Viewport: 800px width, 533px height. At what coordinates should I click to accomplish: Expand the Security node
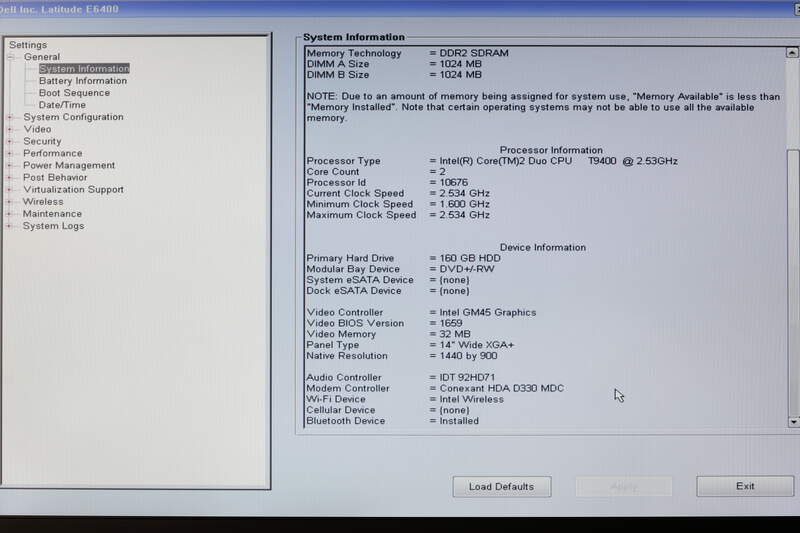tap(10, 141)
